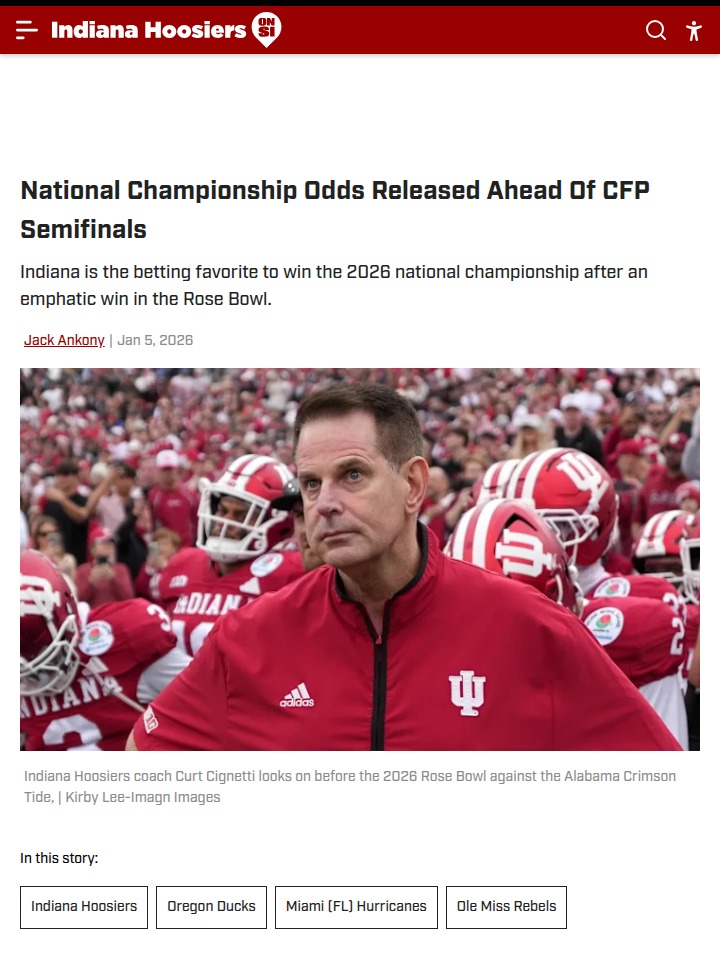Click the Jan 5, 2026 publish date

(x=155, y=340)
